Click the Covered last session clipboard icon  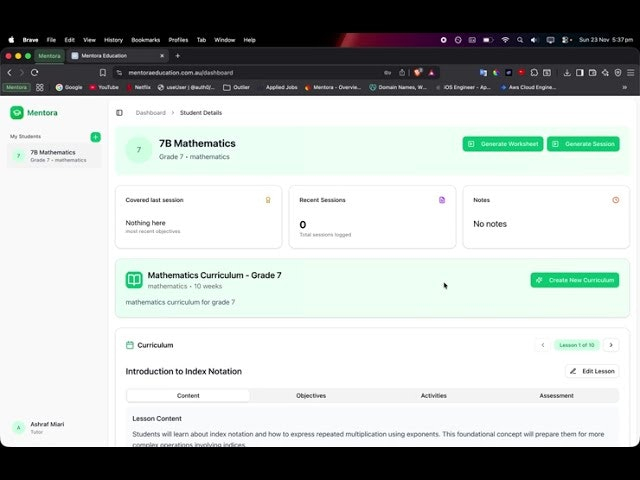[x=268, y=200]
